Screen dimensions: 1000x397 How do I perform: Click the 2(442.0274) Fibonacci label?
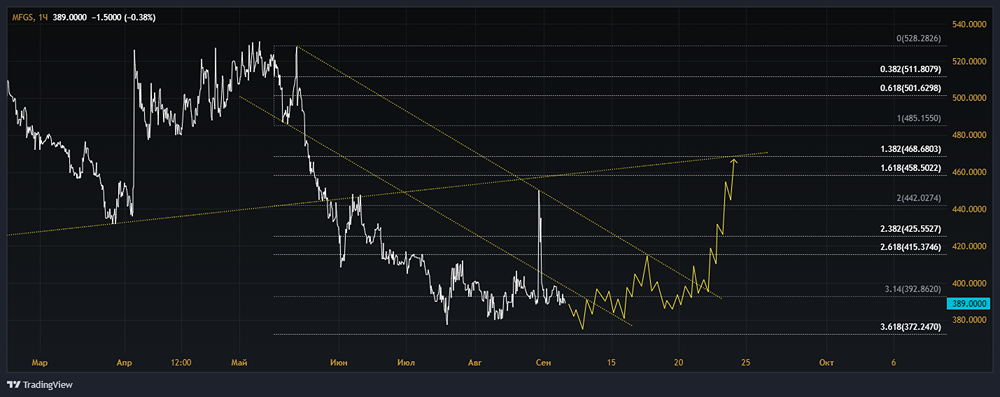click(x=919, y=198)
